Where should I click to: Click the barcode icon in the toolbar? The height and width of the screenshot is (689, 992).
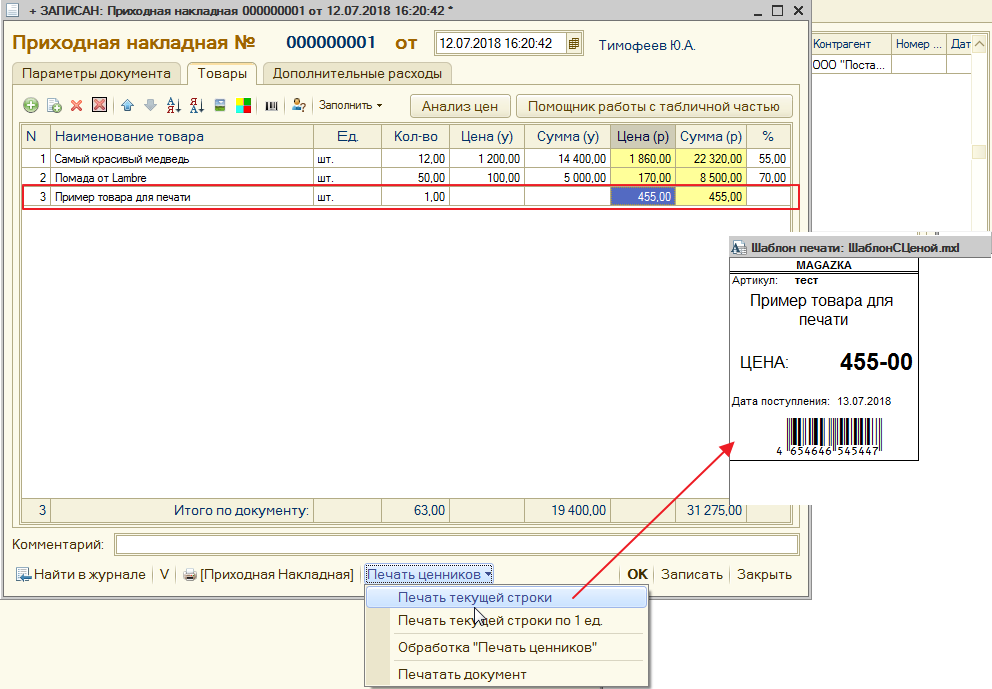[271, 106]
